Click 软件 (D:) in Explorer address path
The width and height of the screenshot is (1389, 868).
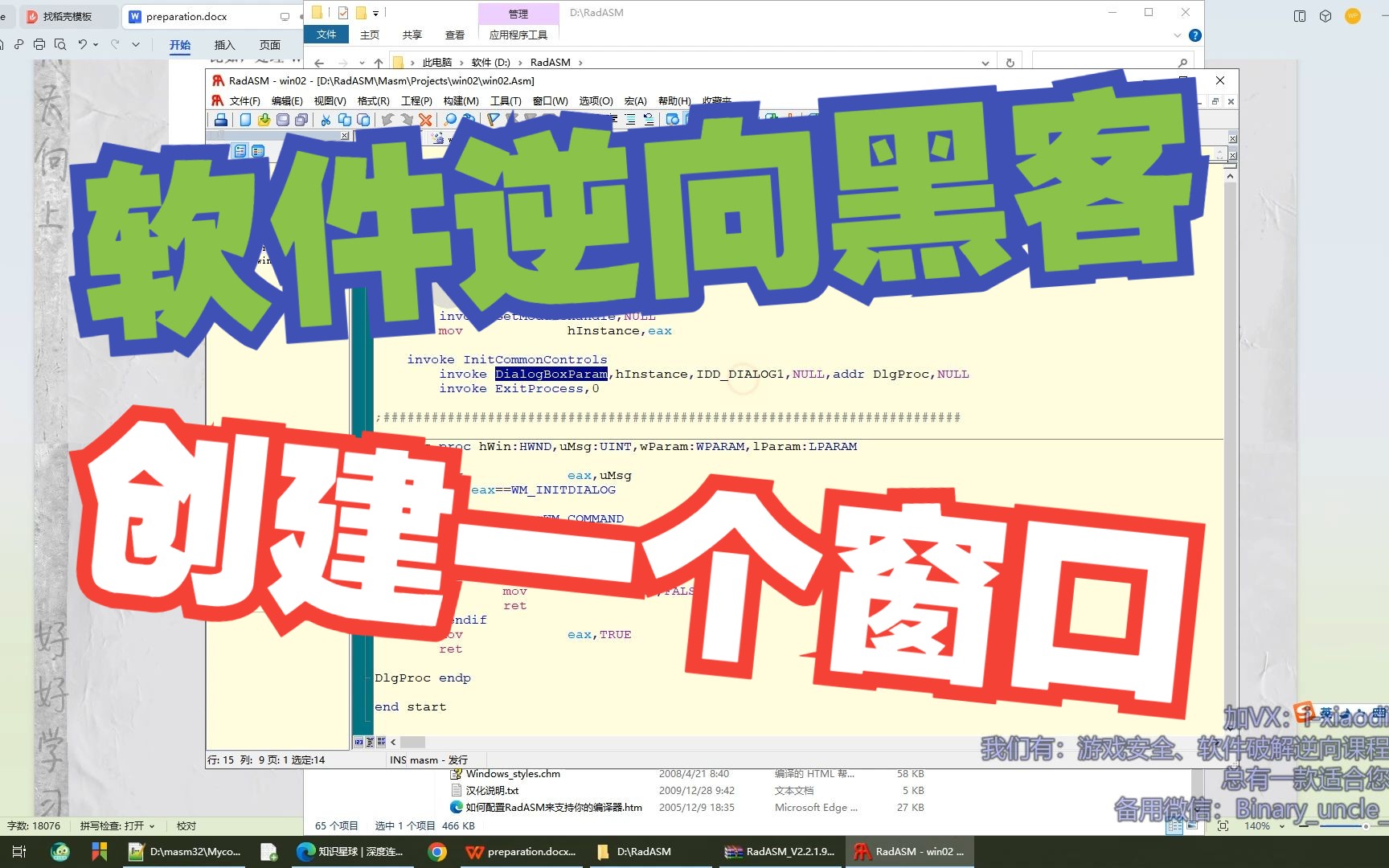click(x=490, y=63)
